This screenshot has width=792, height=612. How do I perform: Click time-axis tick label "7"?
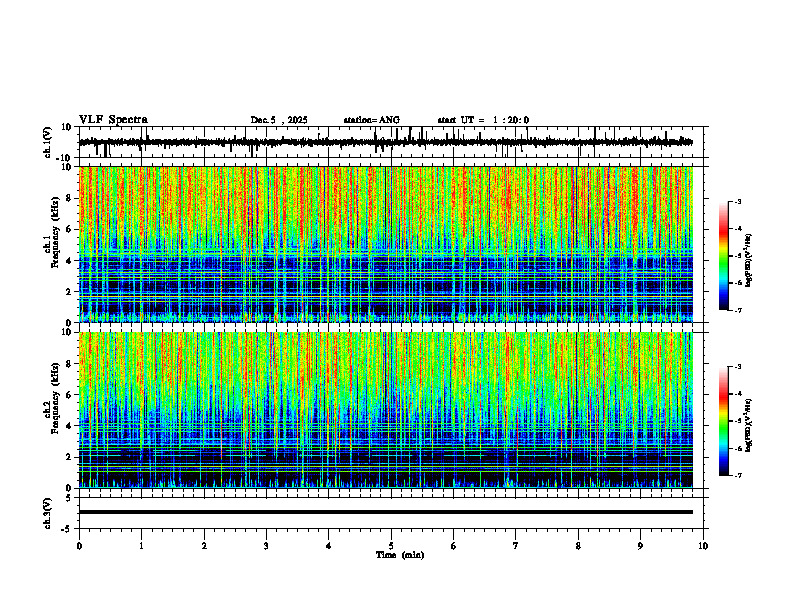pos(516,546)
